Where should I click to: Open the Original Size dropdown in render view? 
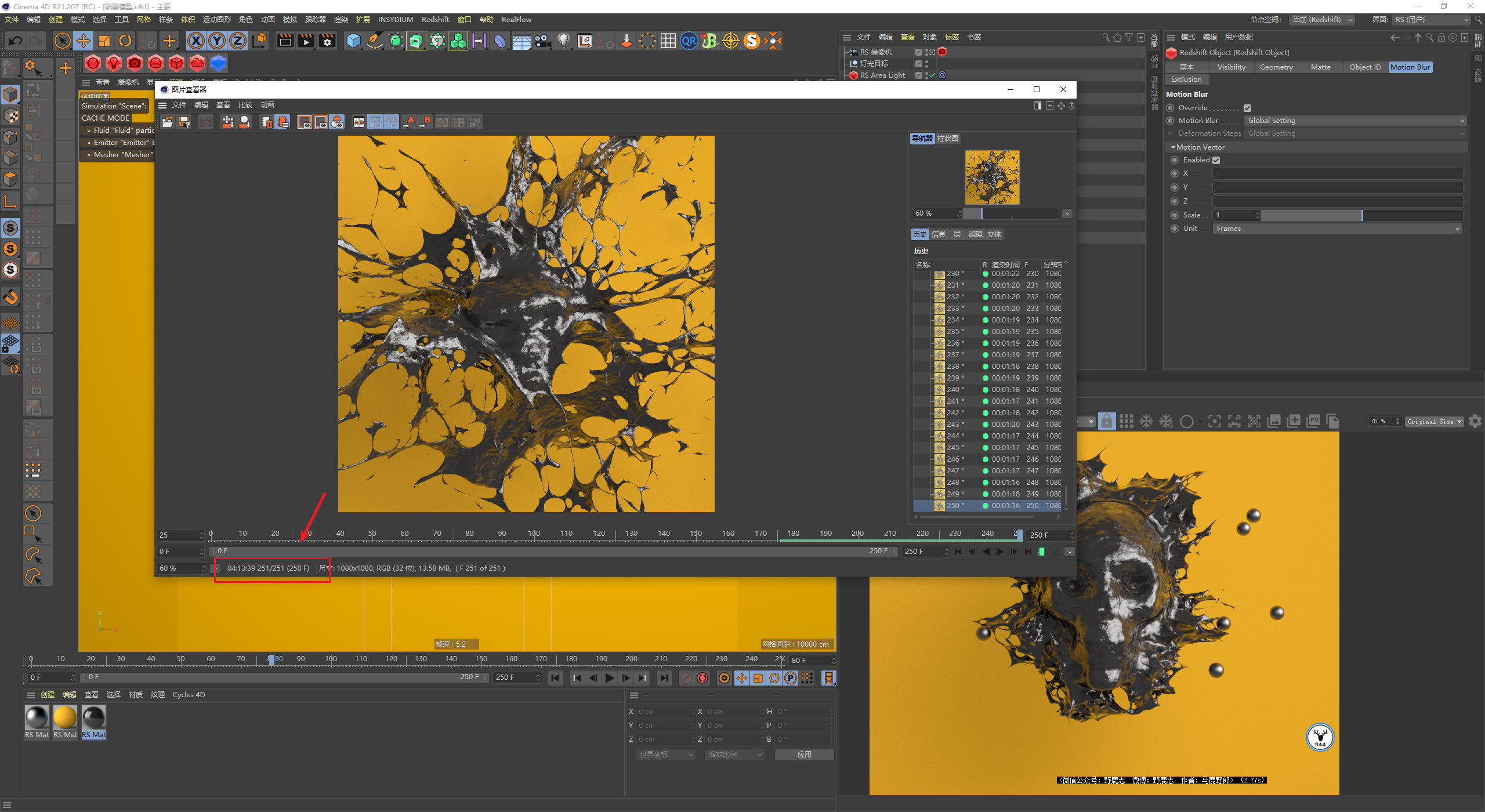1435,422
